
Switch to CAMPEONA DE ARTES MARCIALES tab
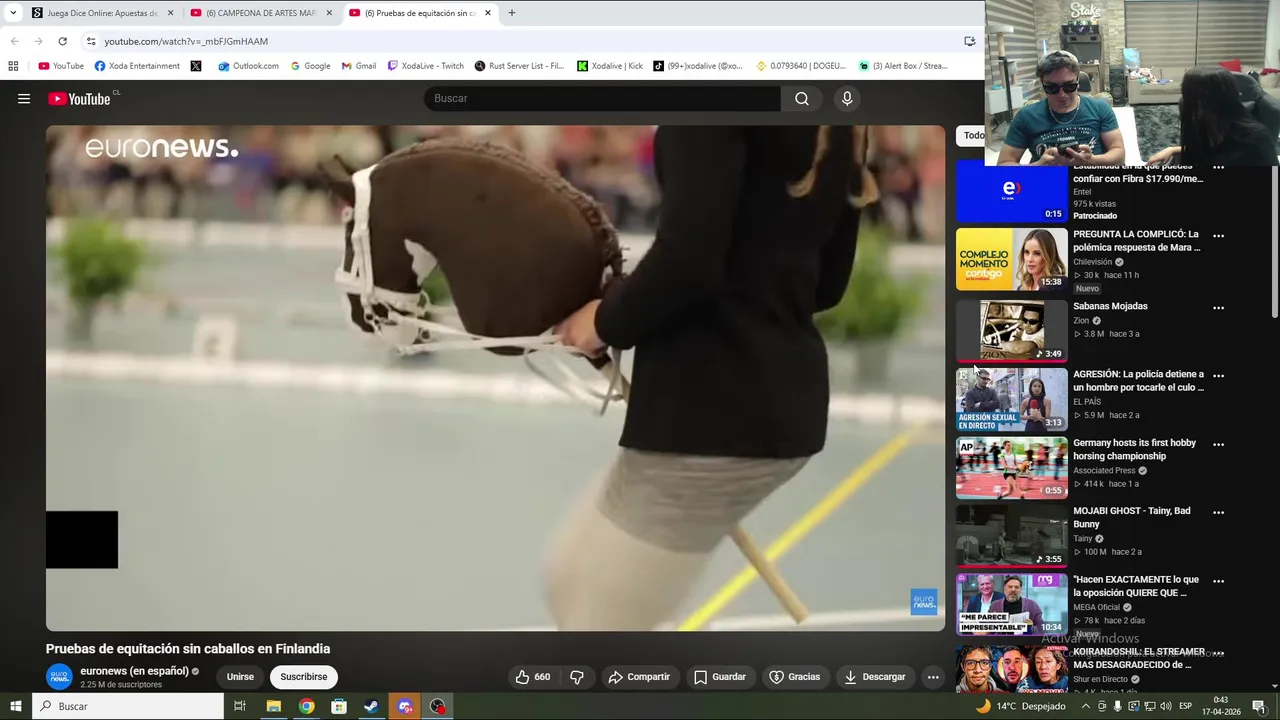(262, 13)
